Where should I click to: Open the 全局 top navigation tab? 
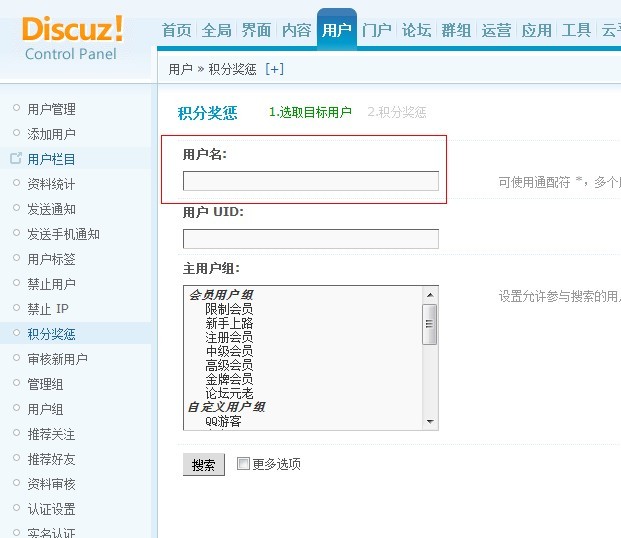(217, 31)
